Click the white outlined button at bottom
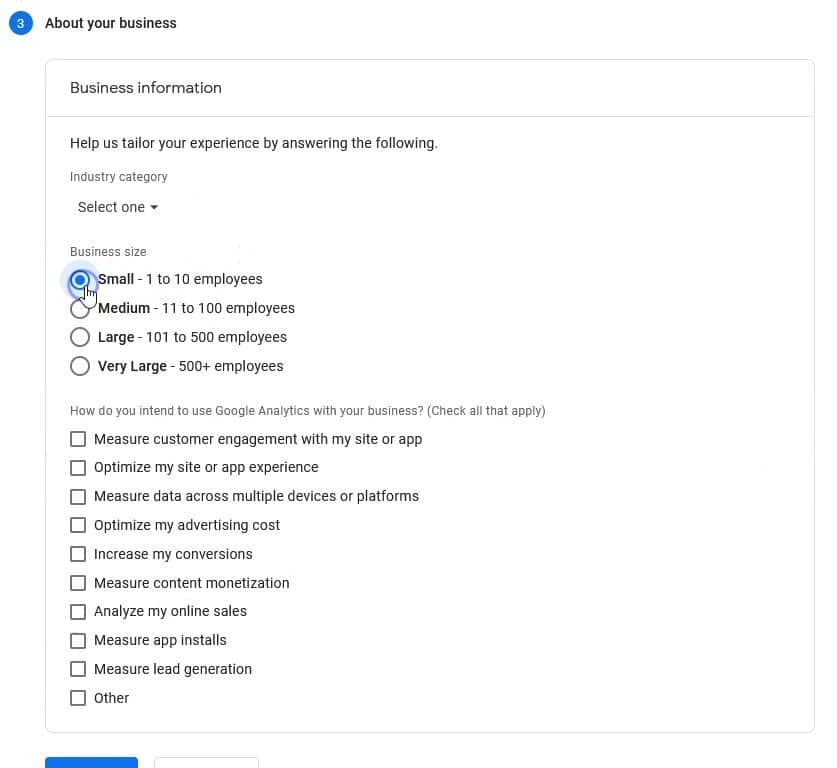The width and height of the screenshot is (837, 768). click(206, 763)
